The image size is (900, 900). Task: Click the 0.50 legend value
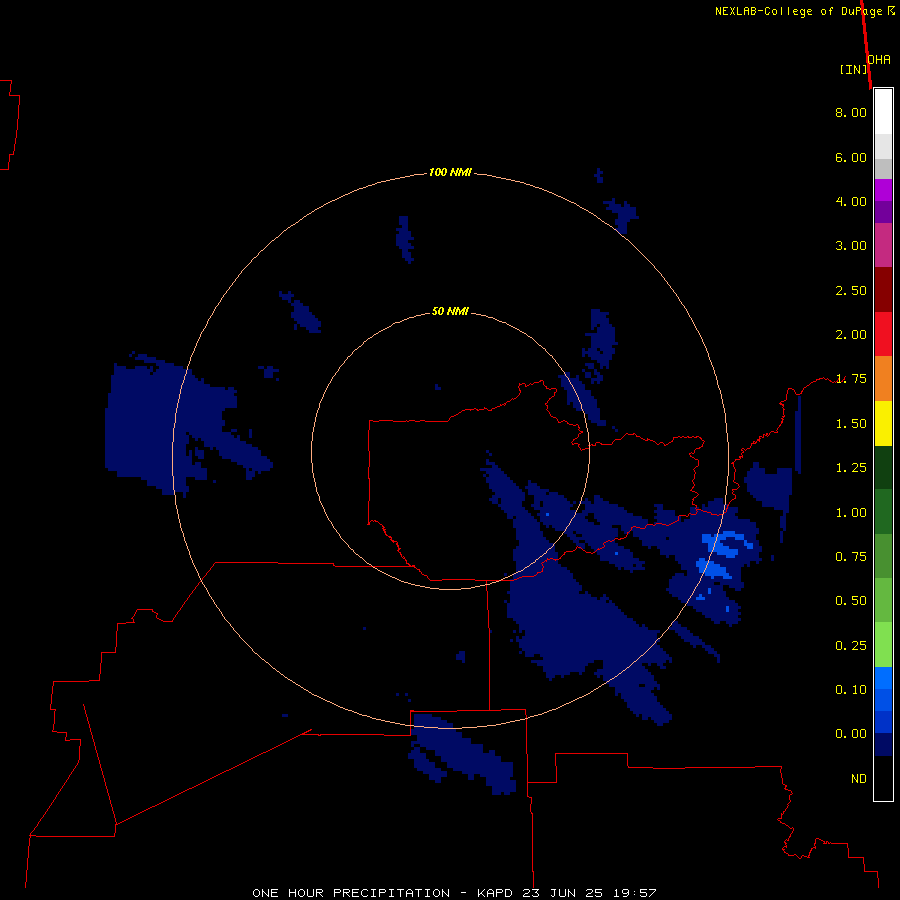(x=851, y=601)
